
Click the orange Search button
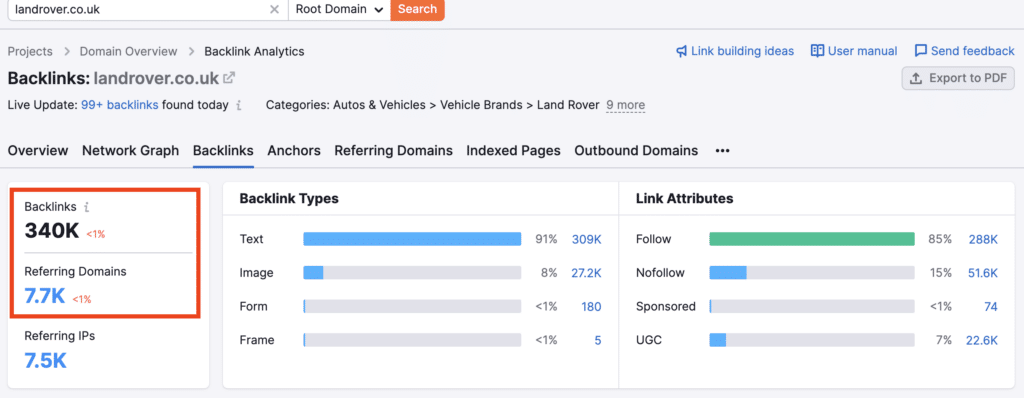[417, 10]
